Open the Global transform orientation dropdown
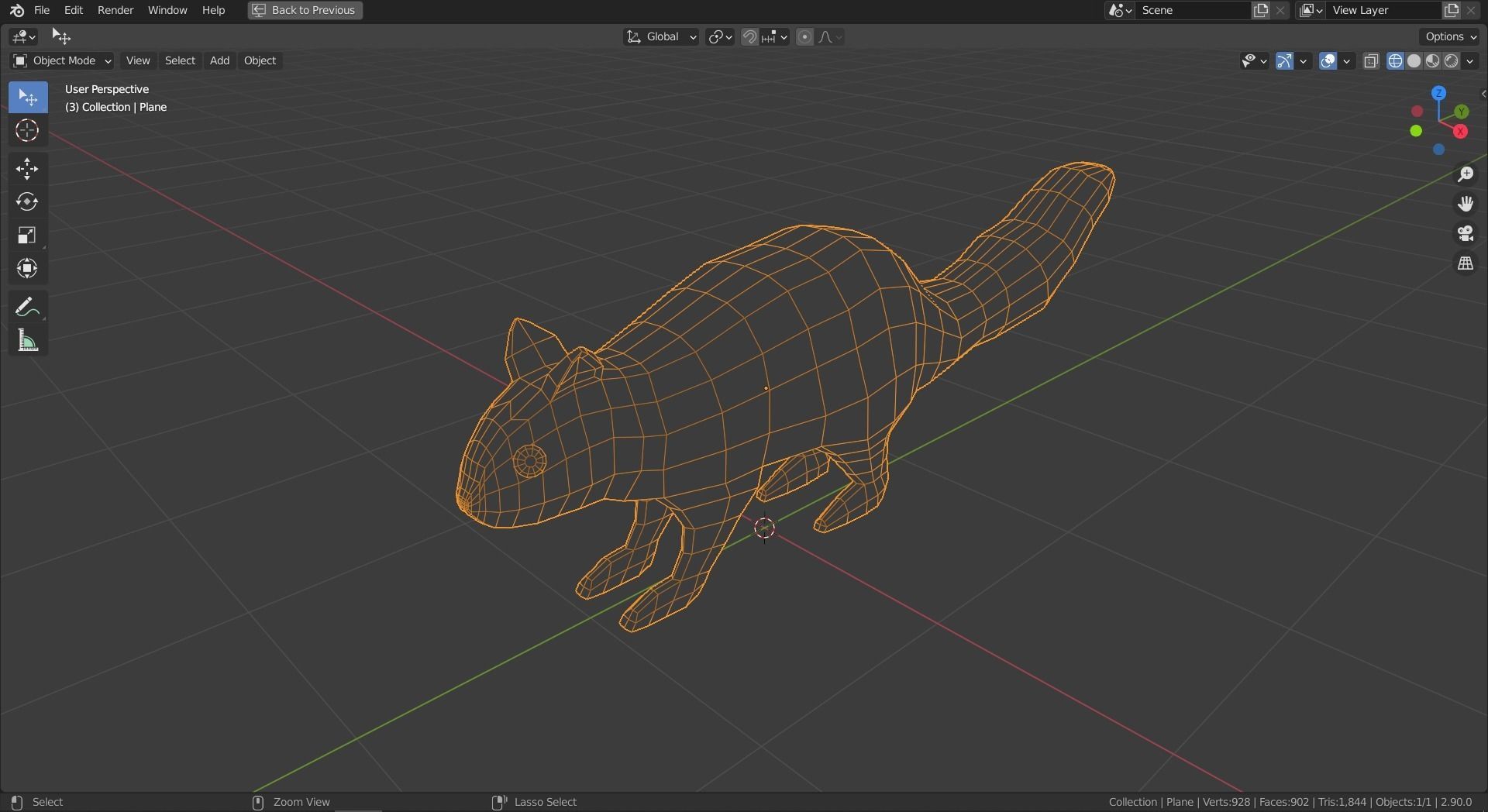Image resolution: width=1488 pixels, height=812 pixels. coord(661,36)
